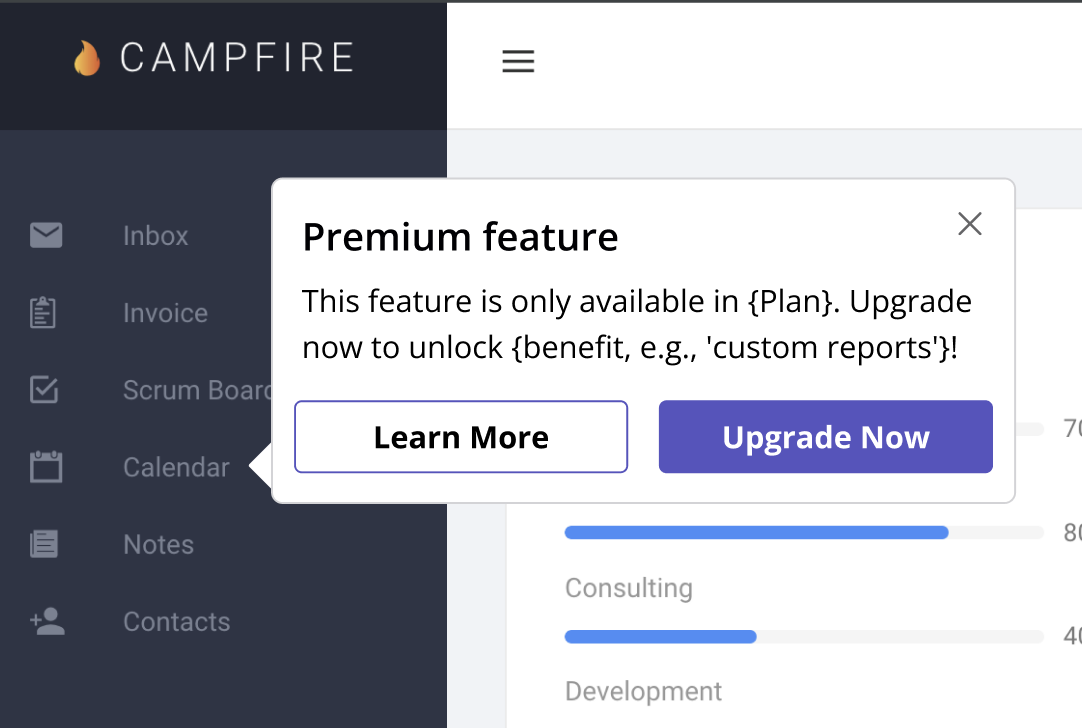The height and width of the screenshot is (728, 1082).
Task: Click the Learn More button
Action: coord(461,437)
